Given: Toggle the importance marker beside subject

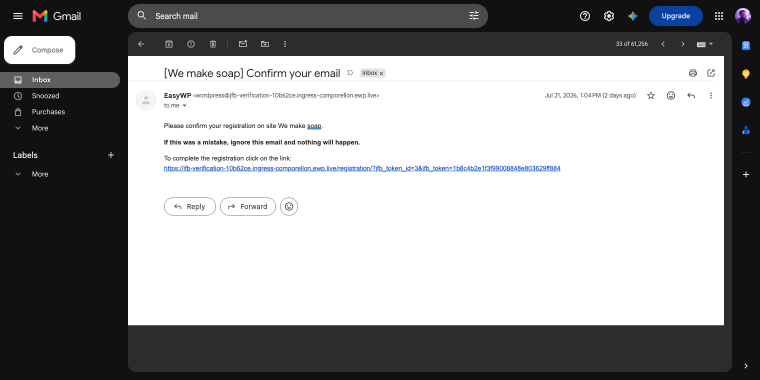Looking at the screenshot, I should tap(350, 73).
